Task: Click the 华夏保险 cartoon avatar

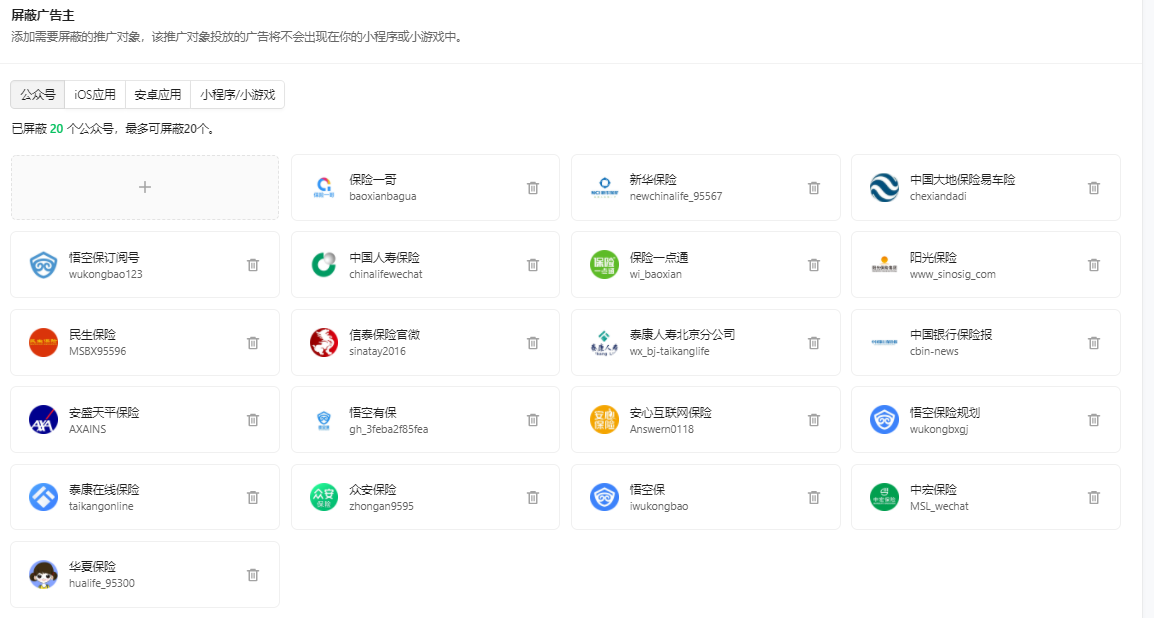Action: click(x=43, y=575)
